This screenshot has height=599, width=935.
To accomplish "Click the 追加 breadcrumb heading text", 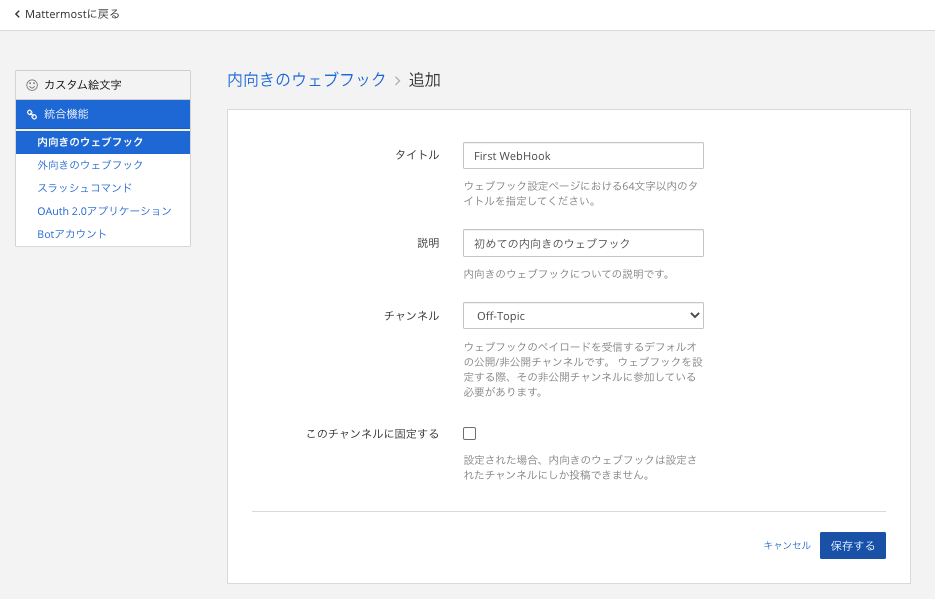I will 425,80.
